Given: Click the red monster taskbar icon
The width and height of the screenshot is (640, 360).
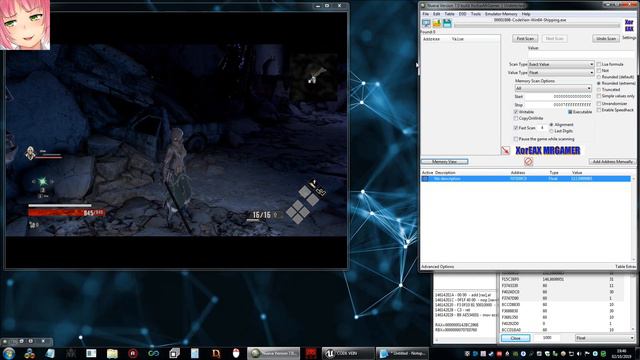Looking at the screenshot, I should [x=311, y=353].
